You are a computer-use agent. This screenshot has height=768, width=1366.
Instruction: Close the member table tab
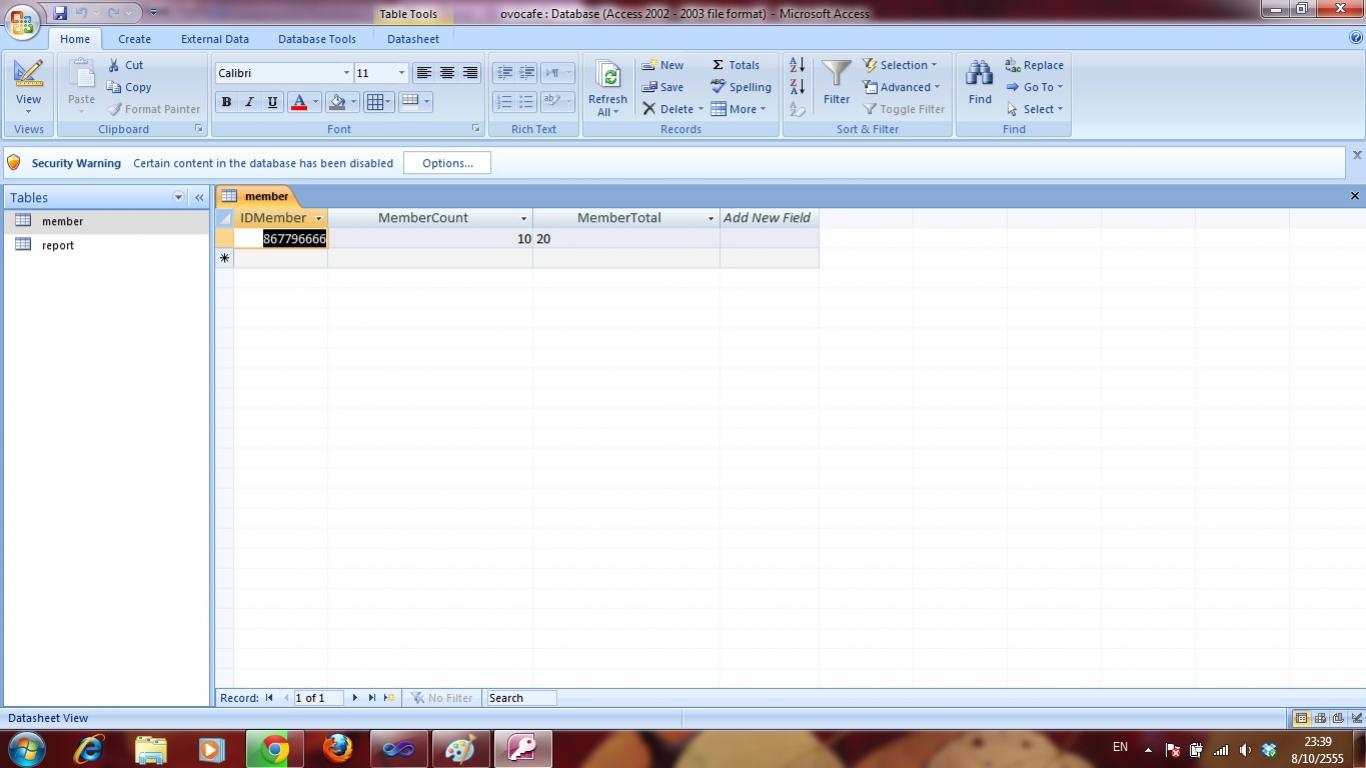click(1355, 196)
